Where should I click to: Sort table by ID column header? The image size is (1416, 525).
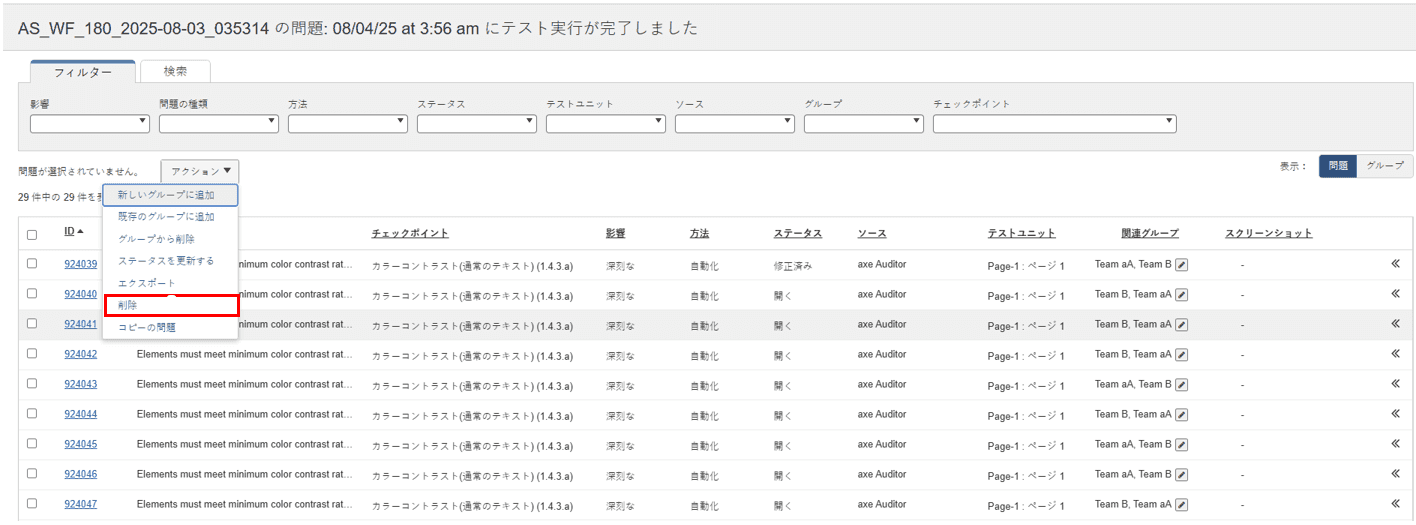tap(70, 232)
